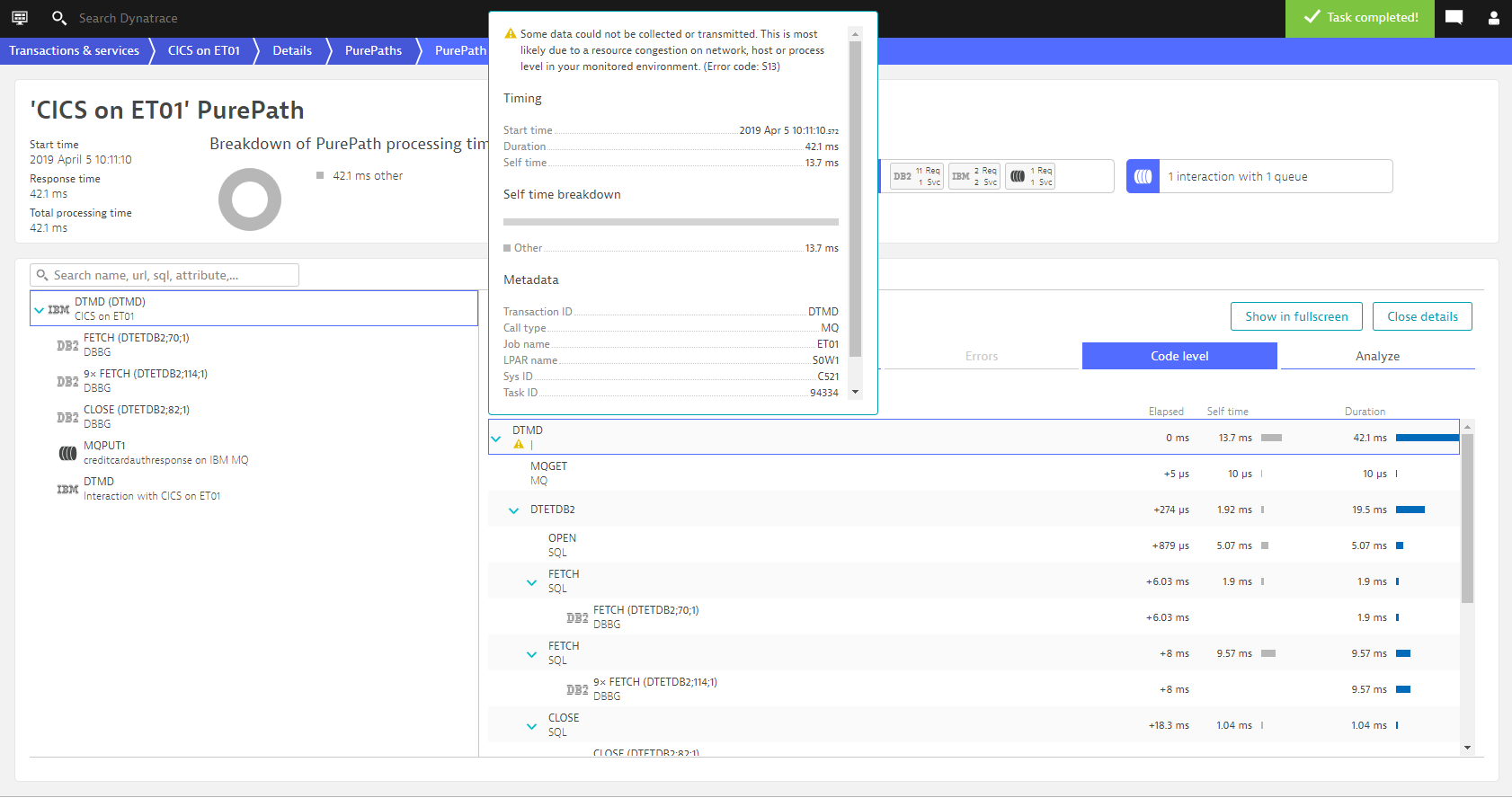Switch to the Code level tab
The height and width of the screenshot is (798, 1512).
[1179, 356]
